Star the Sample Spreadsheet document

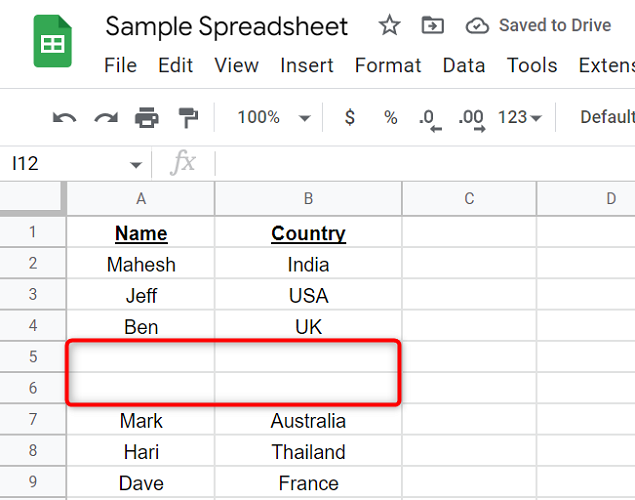tap(389, 26)
